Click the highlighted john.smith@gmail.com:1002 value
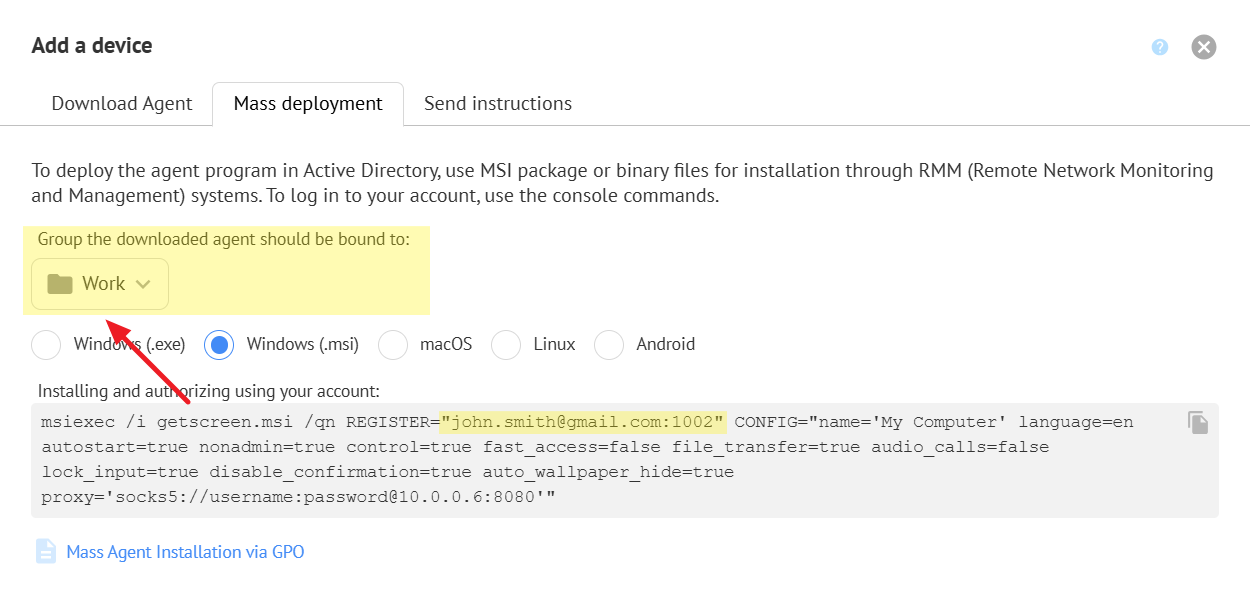The image size is (1250, 598). pos(584,422)
